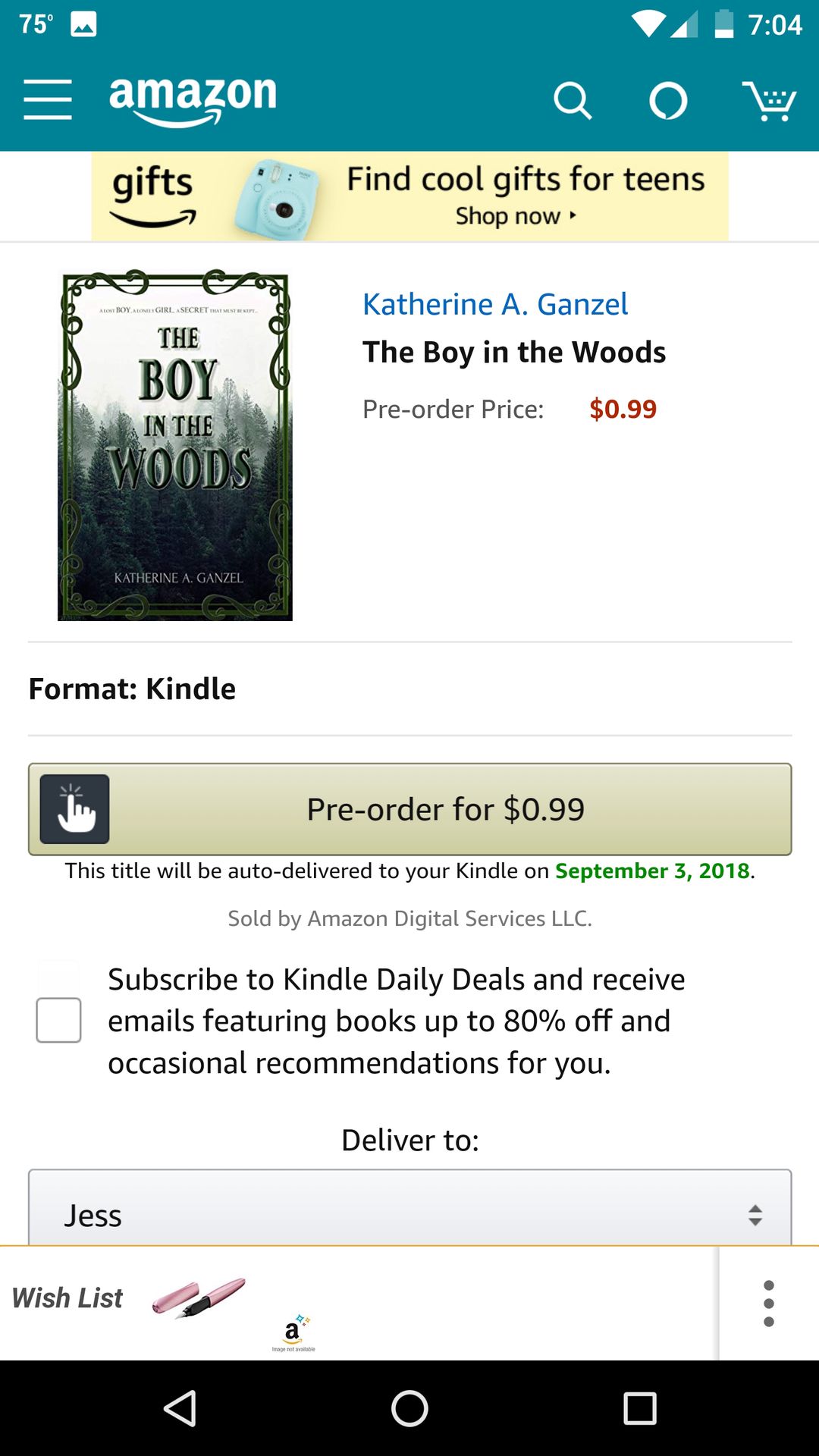This screenshot has width=819, height=1456.
Task: Tap the pink pen wish list item
Action: click(199, 1298)
